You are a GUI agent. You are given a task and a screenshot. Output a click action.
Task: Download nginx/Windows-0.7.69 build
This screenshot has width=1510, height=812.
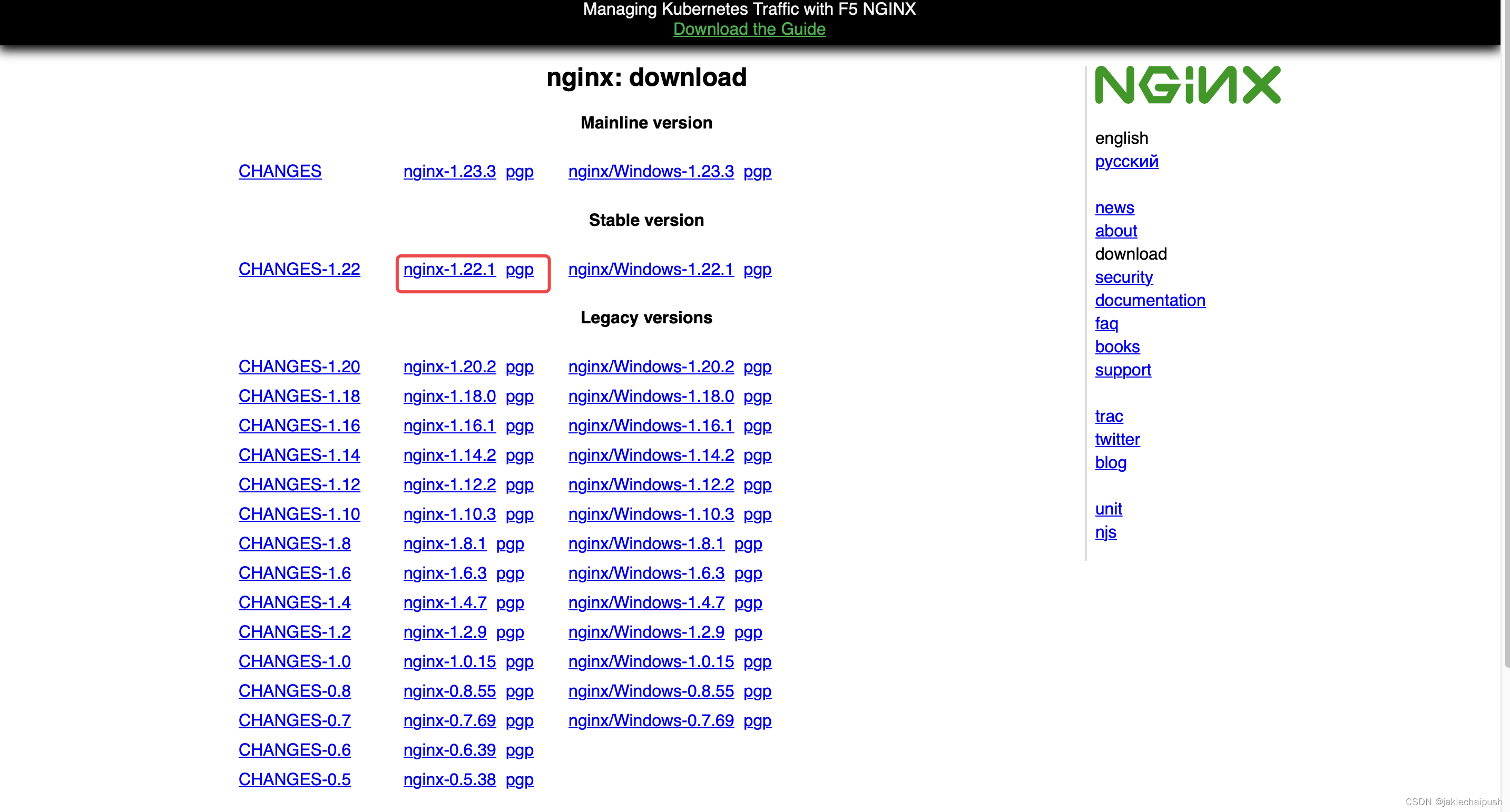click(x=651, y=720)
